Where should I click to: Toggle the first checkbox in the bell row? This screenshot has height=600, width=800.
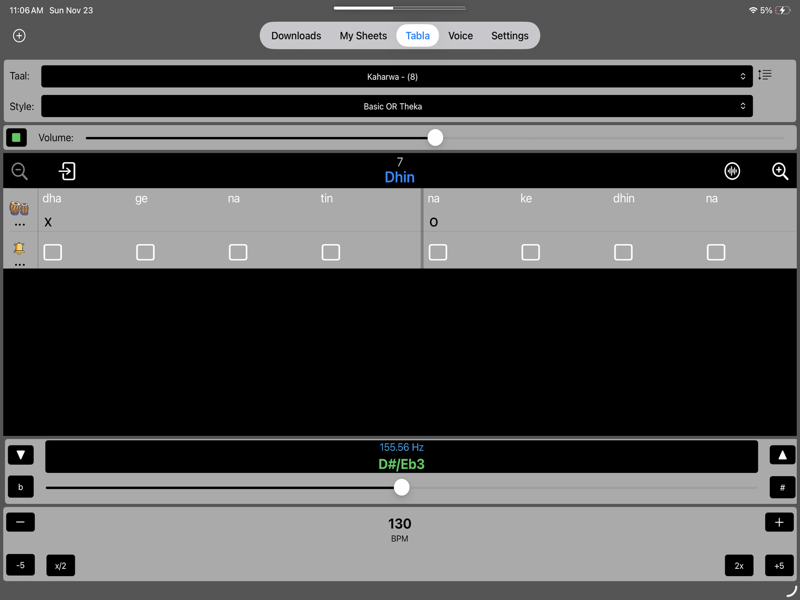(52, 253)
